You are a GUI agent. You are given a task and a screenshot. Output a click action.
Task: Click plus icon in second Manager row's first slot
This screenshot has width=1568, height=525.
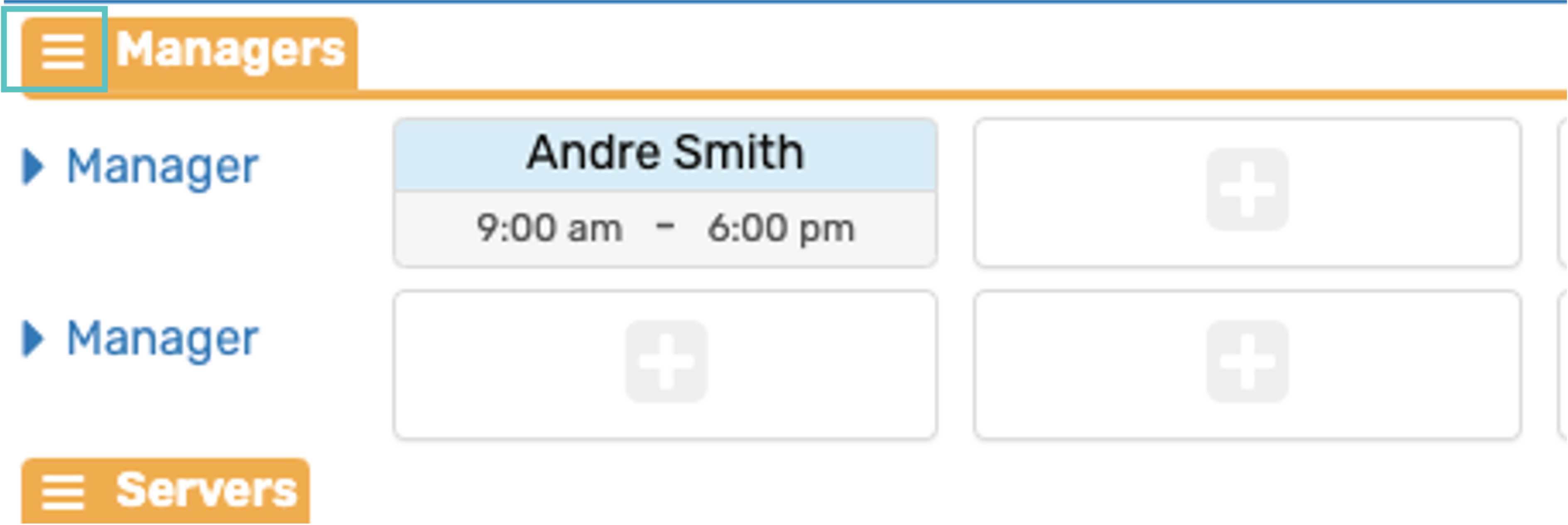[666, 362]
